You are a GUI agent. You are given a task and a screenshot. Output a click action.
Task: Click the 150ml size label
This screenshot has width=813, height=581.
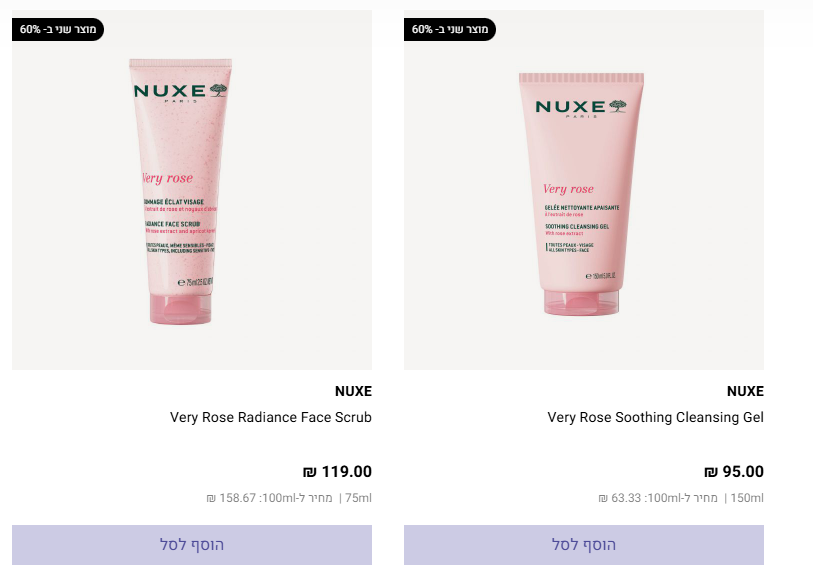pyautogui.click(x=747, y=498)
